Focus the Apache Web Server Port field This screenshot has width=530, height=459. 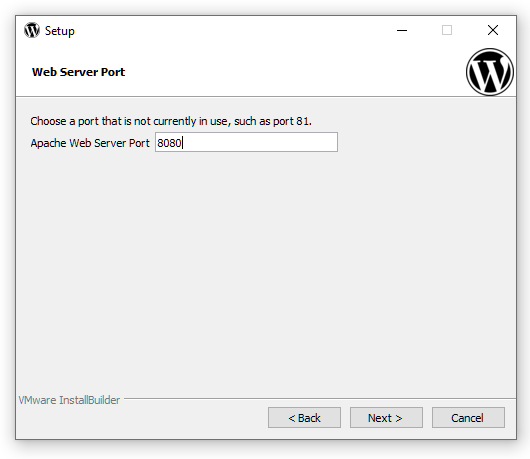pos(246,142)
